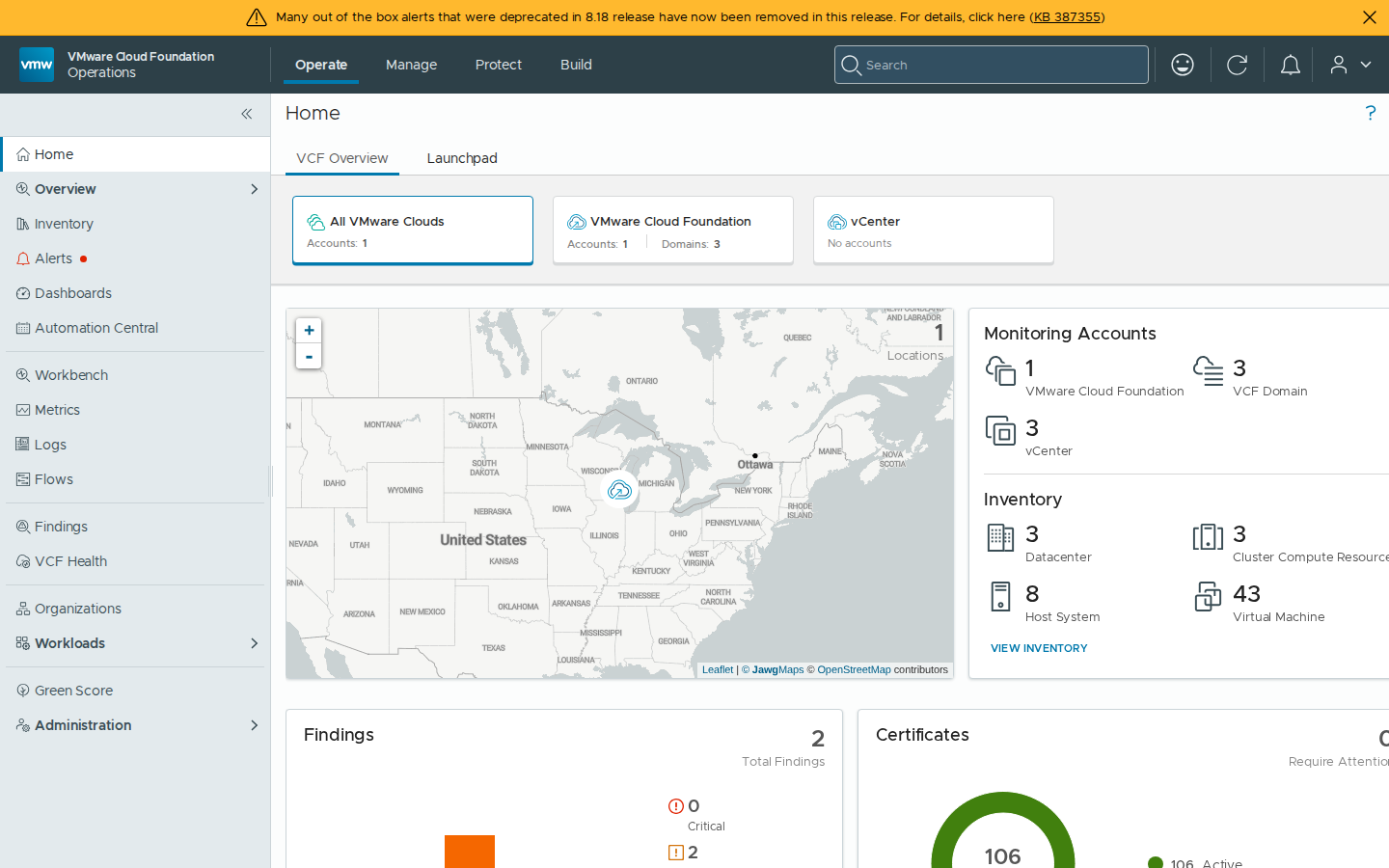Open the Manage menu

(411, 65)
